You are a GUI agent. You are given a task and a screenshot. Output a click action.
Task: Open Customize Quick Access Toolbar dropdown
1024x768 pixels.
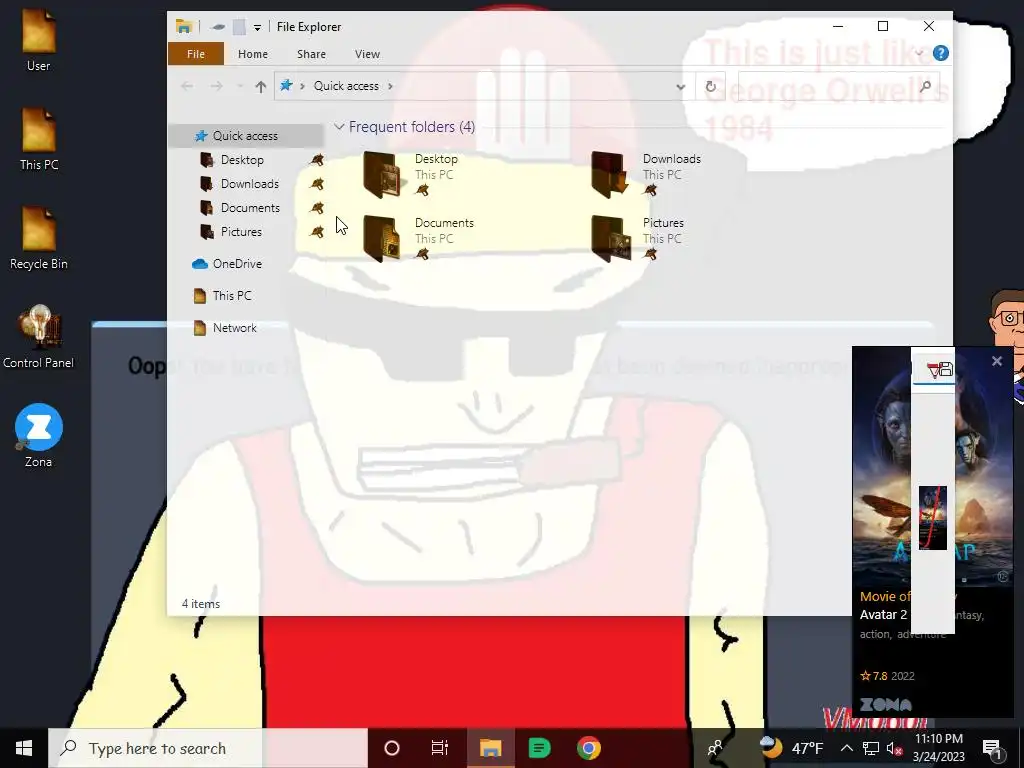pos(257,27)
